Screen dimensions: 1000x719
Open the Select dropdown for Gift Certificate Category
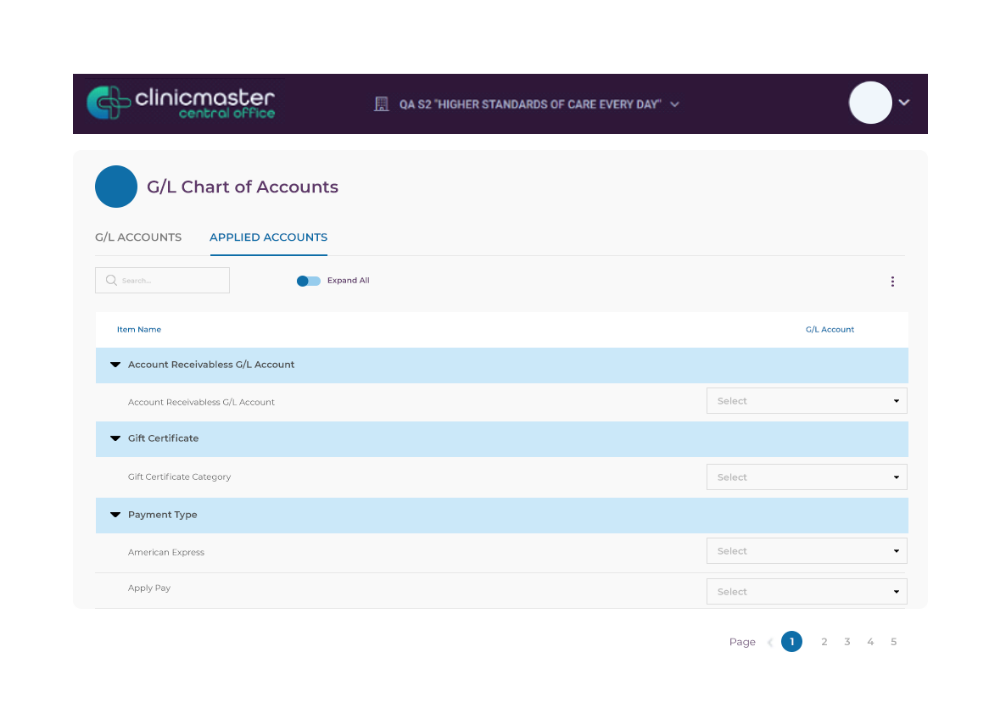[x=806, y=477]
